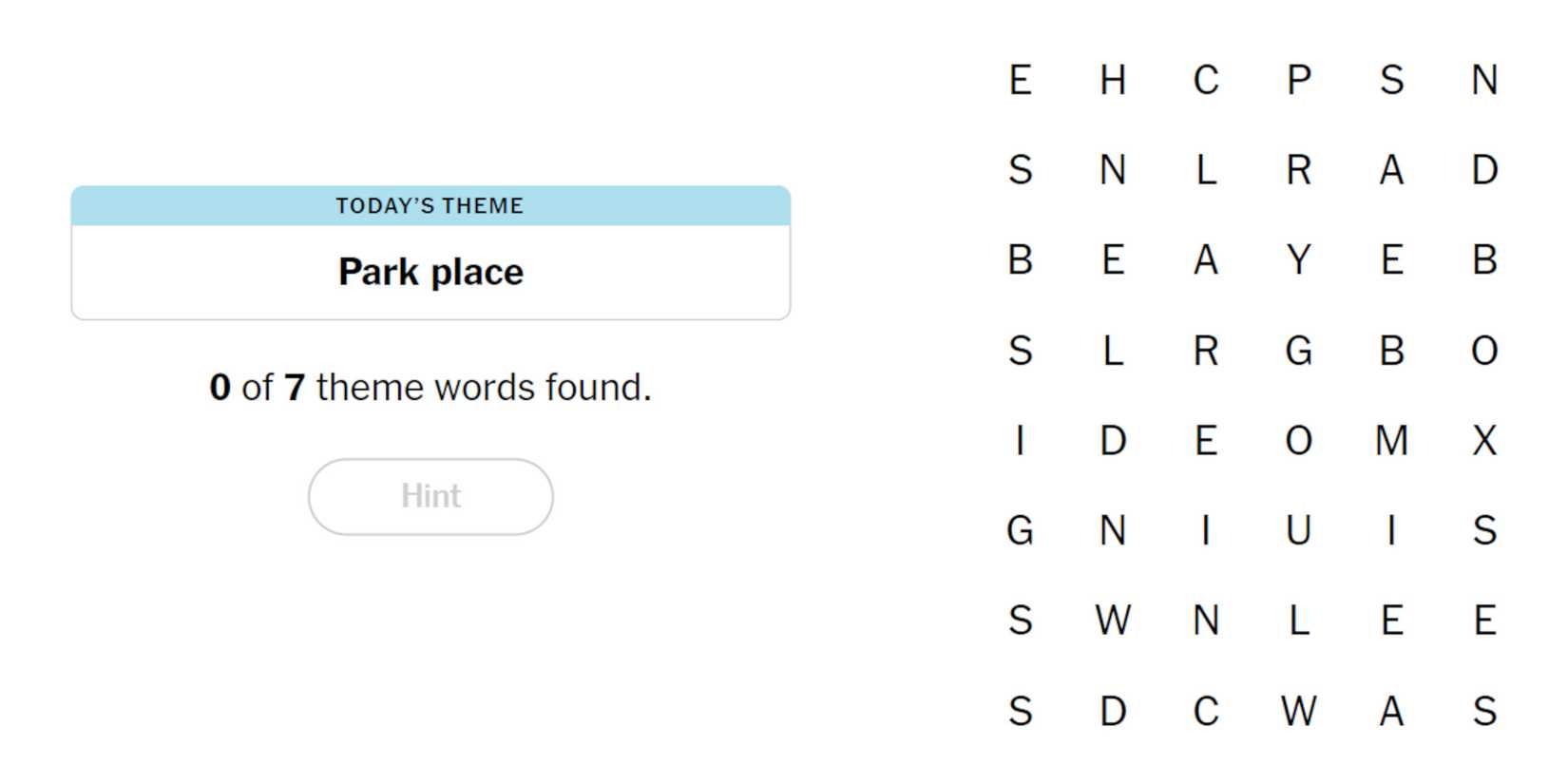Select the C in the top row
This screenshot has width=1568, height=784.
pos(1206,80)
